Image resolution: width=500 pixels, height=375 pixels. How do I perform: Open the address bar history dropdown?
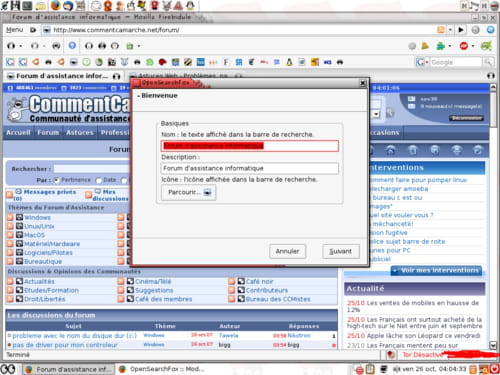coord(450,30)
